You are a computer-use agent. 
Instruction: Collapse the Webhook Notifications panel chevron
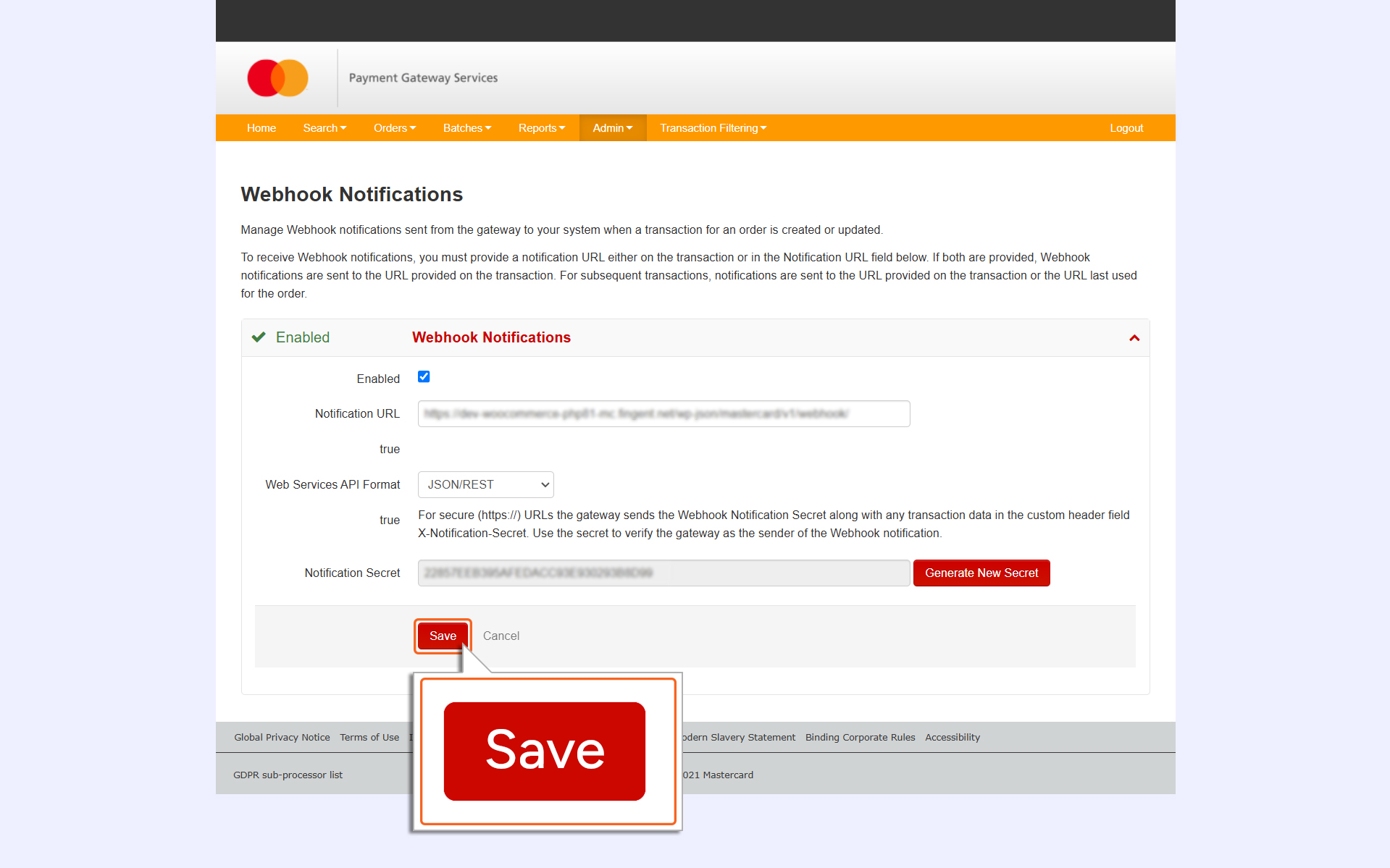[x=1134, y=338]
